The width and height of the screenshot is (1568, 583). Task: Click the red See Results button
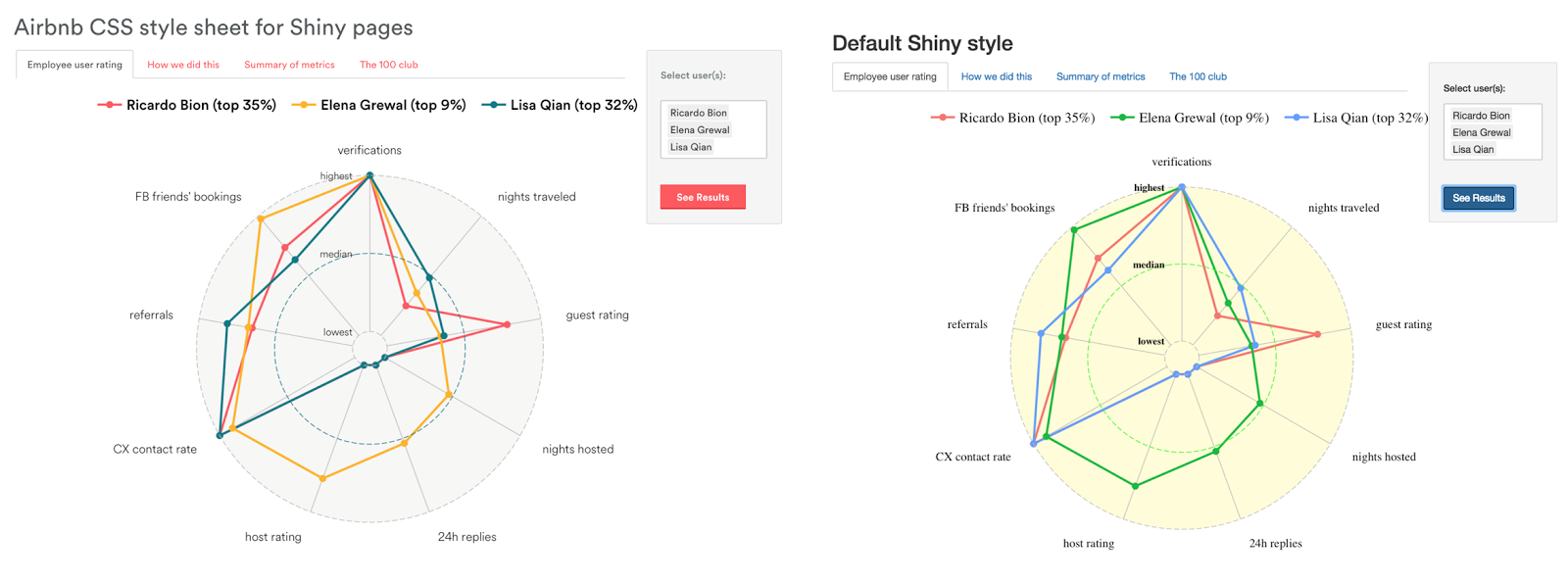coord(703,197)
